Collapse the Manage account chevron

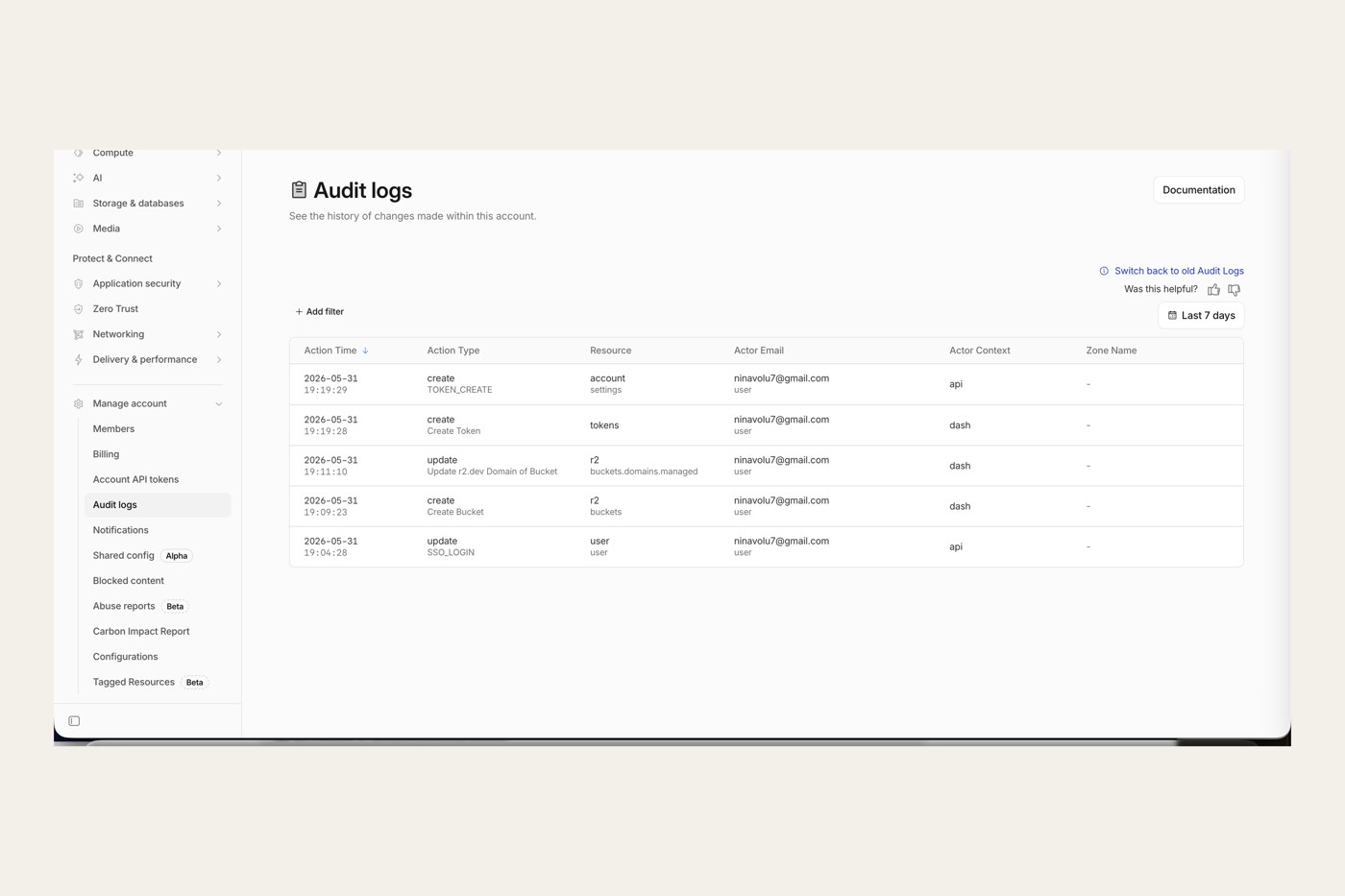219,403
